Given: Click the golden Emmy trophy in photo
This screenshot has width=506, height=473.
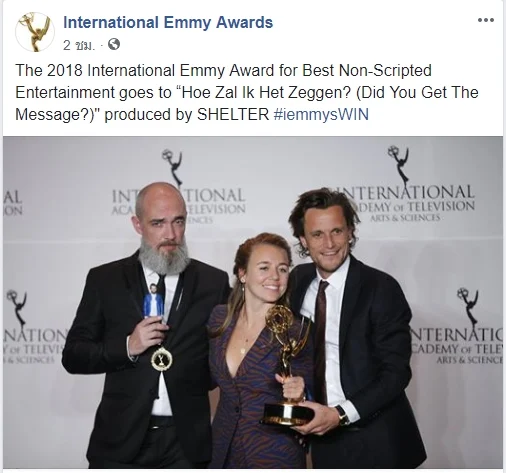Looking at the screenshot, I should [x=288, y=365].
